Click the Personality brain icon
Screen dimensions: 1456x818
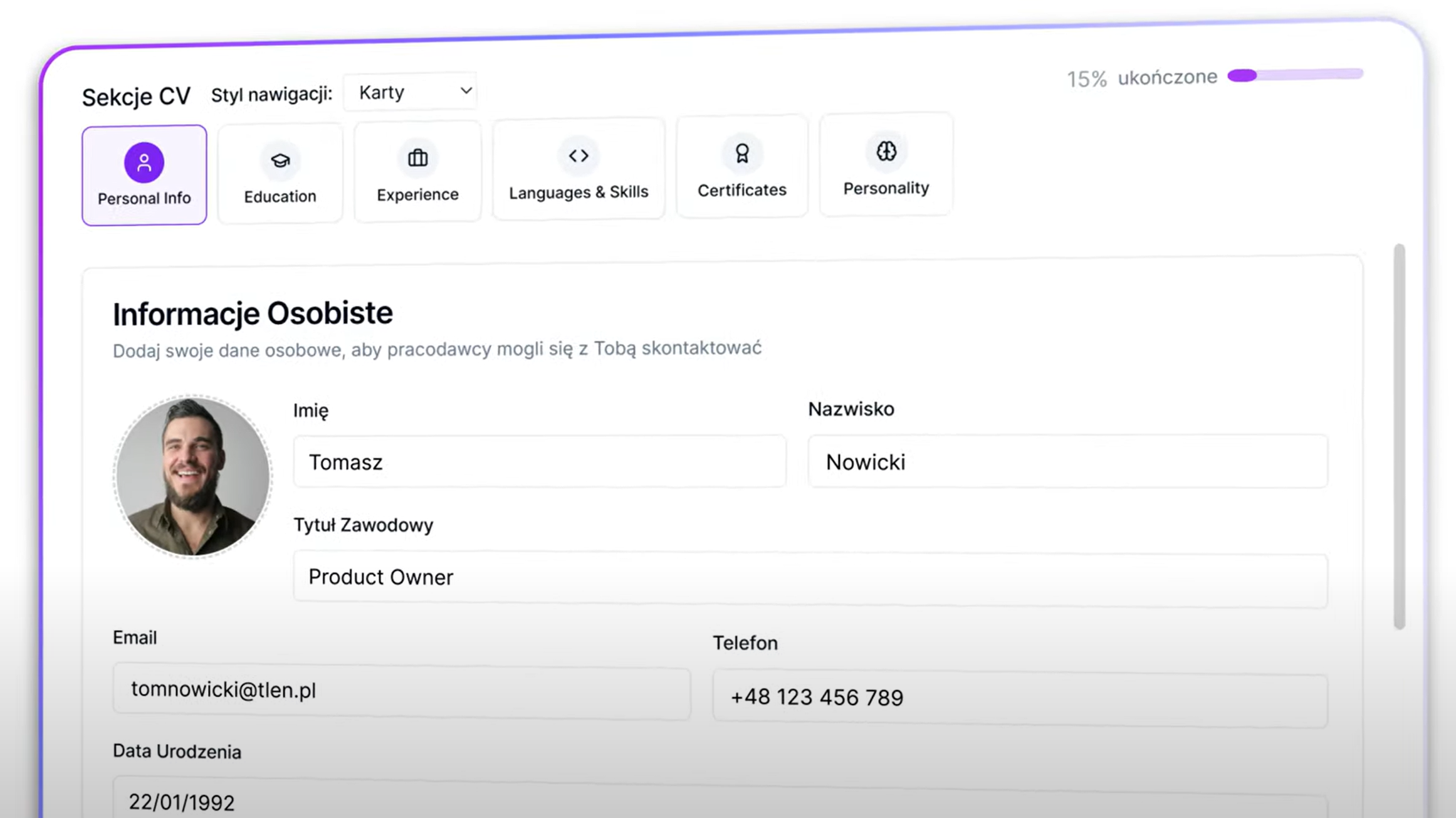click(x=886, y=151)
